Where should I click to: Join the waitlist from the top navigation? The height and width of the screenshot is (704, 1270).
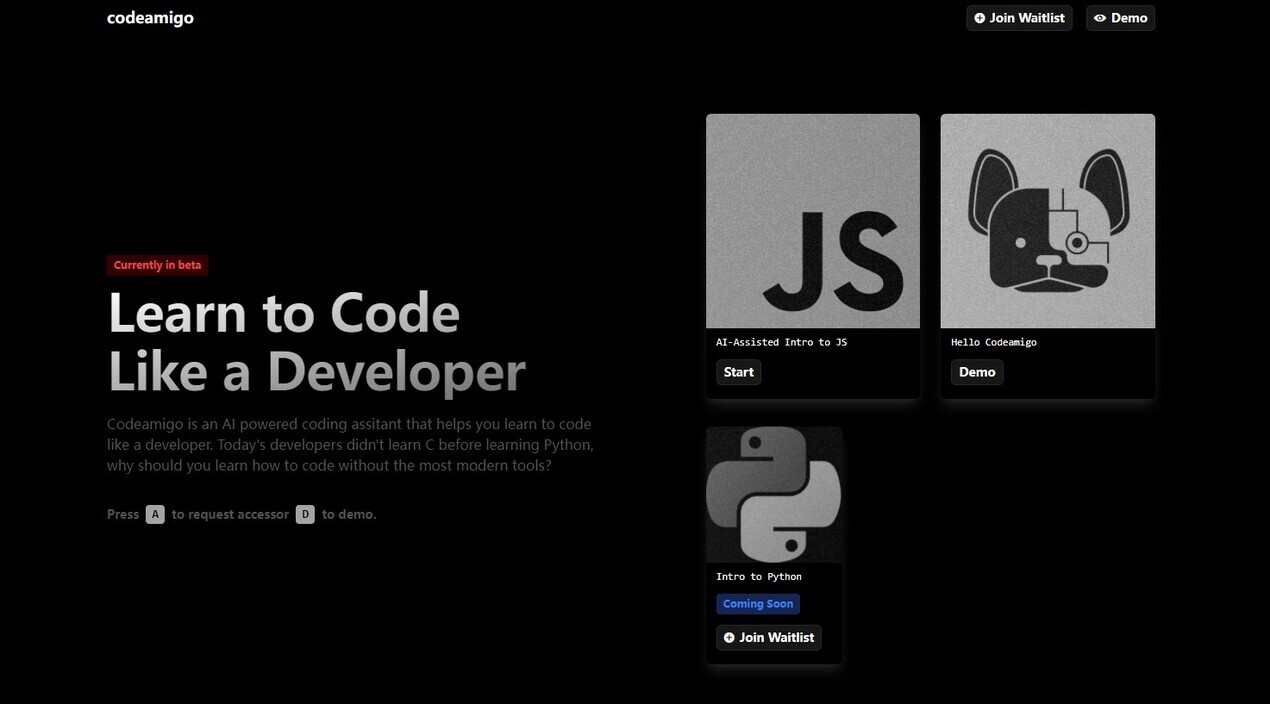click(x=1019, y=17)
